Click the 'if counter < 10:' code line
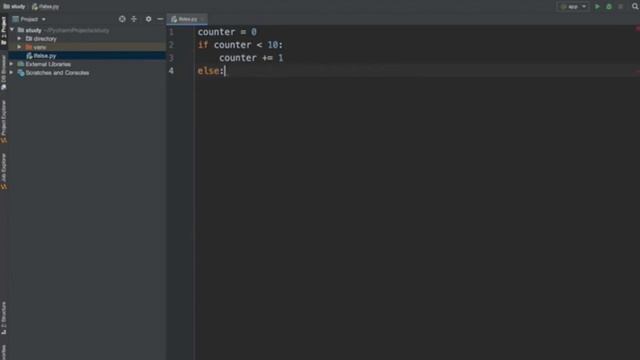 pyautogui.click(x=240, y=45)
